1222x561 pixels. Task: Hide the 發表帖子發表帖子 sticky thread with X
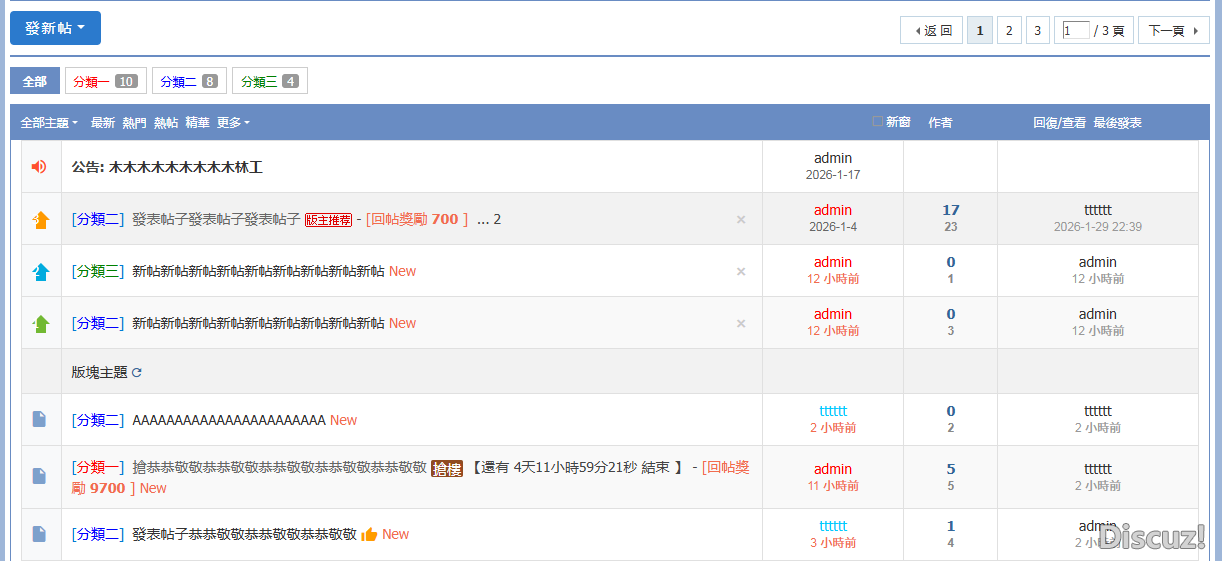tap(741, 220)
